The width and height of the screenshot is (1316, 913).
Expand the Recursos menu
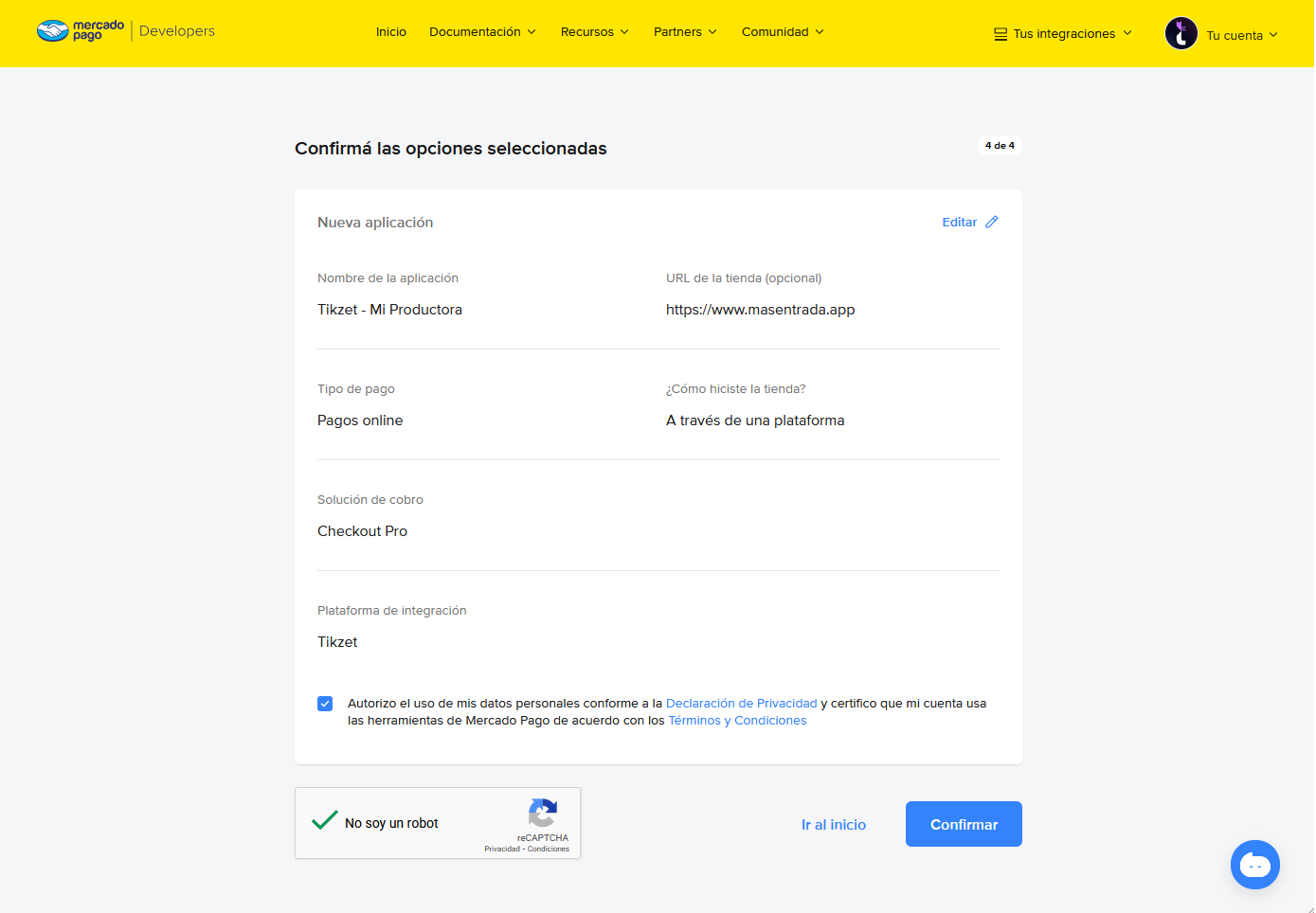pyautogui.click(x=595, y=31)
